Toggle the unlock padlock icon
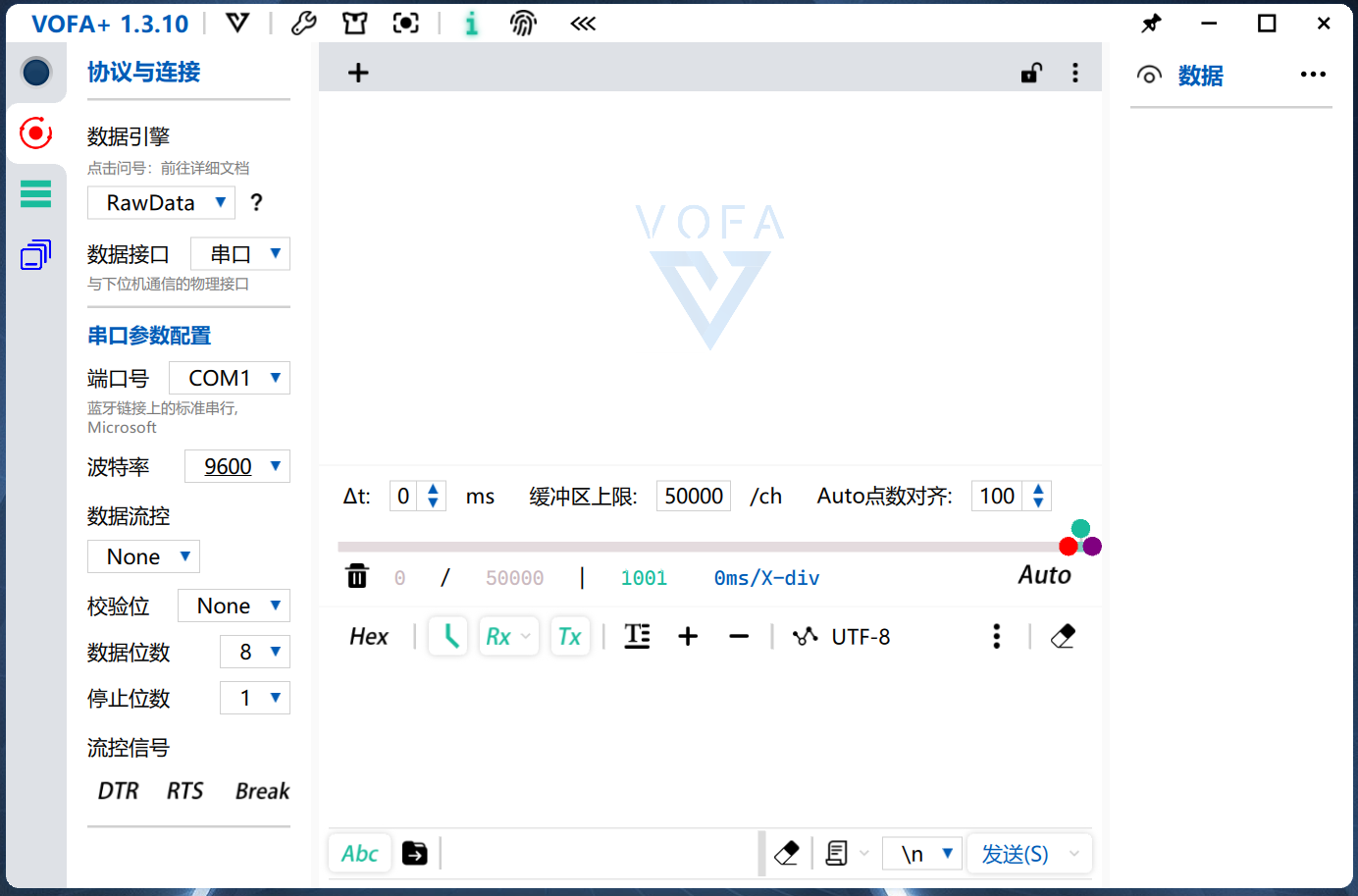This screenshot has height=896, width=1358. [1030, 73]
